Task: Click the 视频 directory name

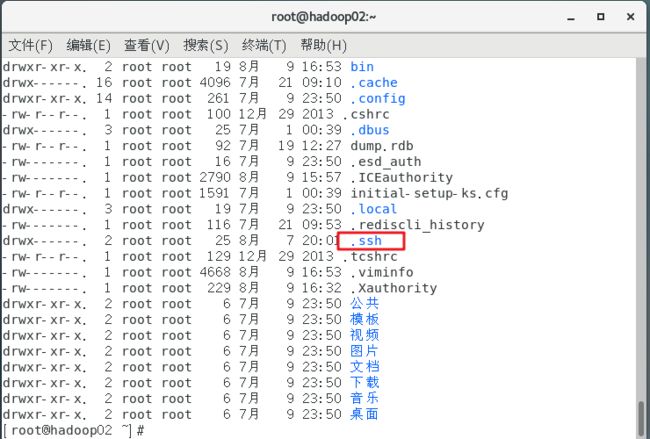Action: [x=364, y=335]
